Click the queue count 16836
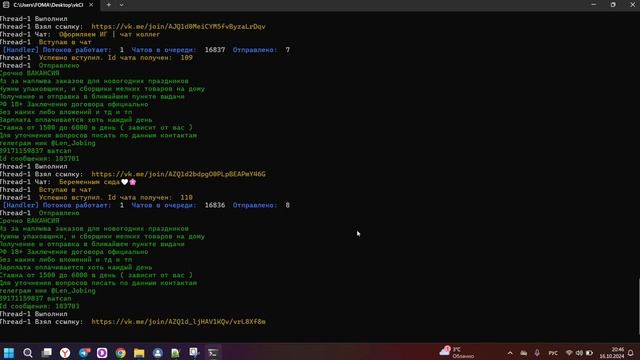 [x=215, y=205]
